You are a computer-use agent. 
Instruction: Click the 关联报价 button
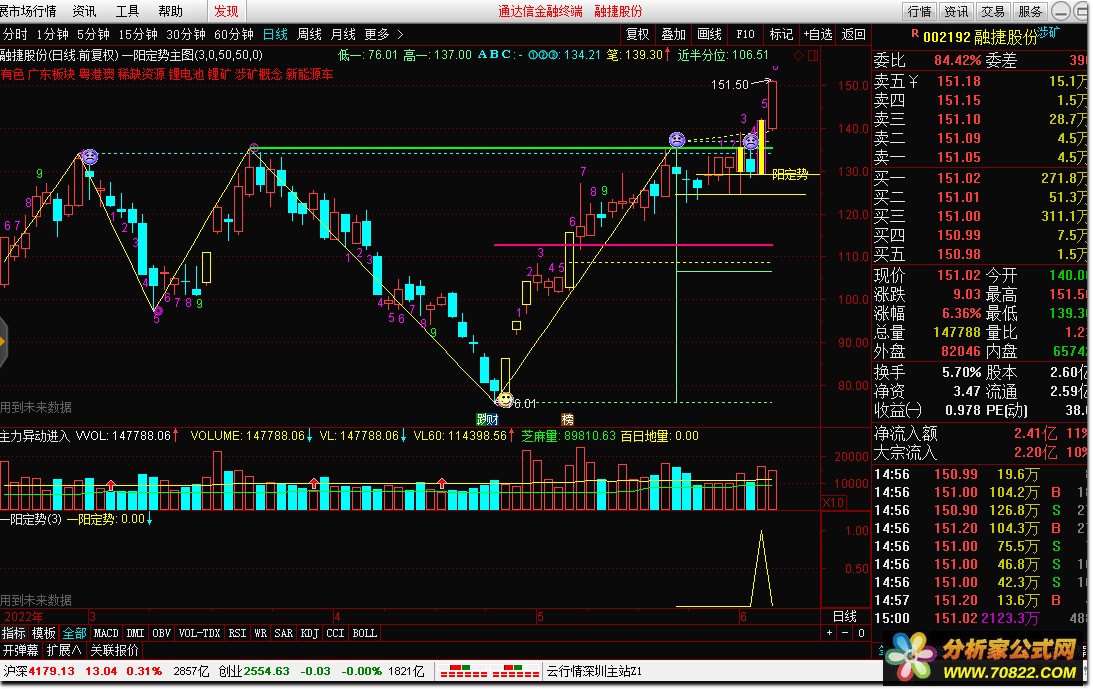114,650
